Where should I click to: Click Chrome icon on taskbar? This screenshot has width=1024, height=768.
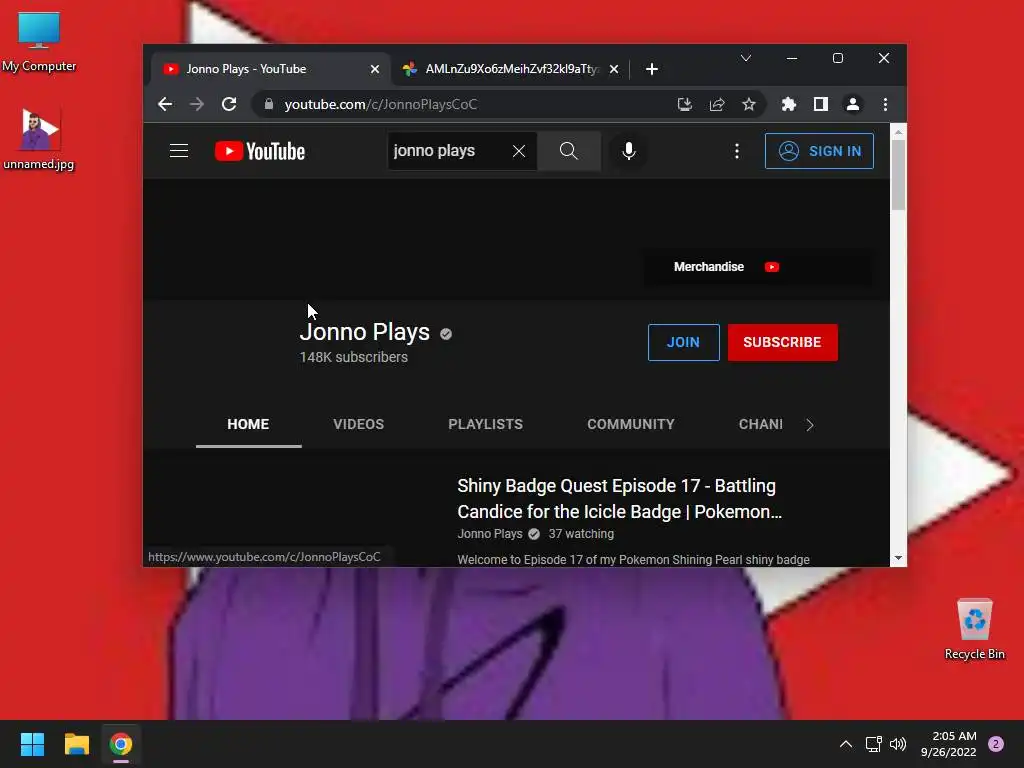[x=121, y=744]
